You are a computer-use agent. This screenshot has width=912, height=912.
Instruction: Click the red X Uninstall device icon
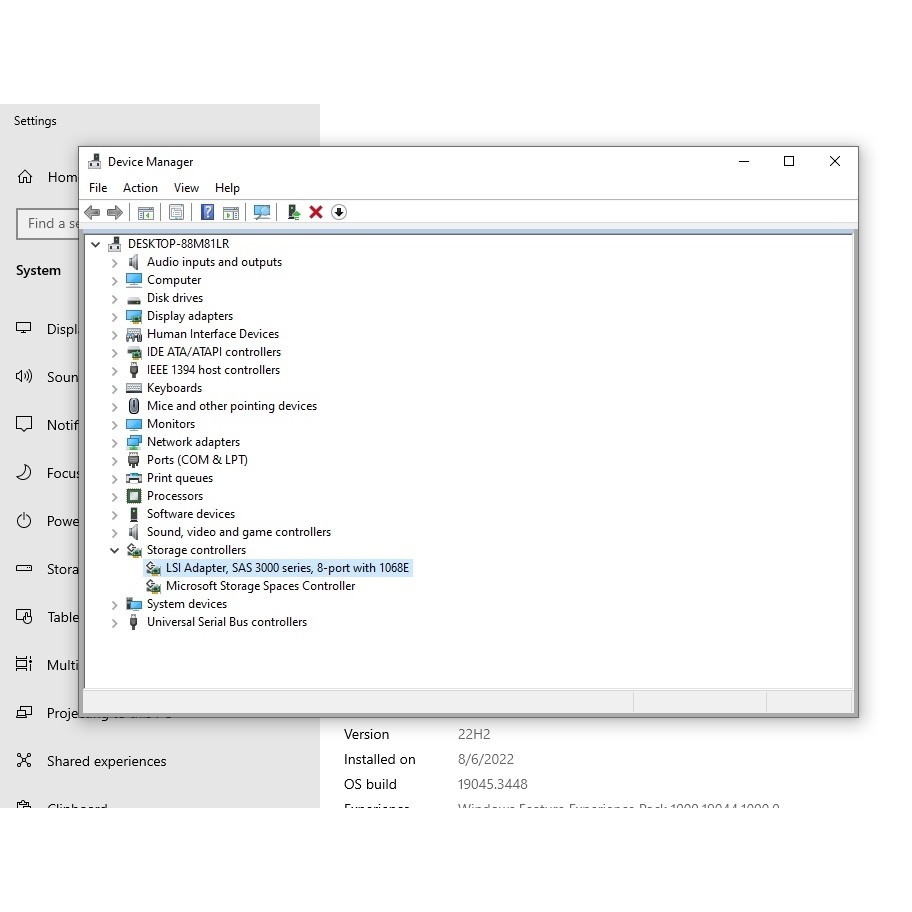[x=316, y=212]
